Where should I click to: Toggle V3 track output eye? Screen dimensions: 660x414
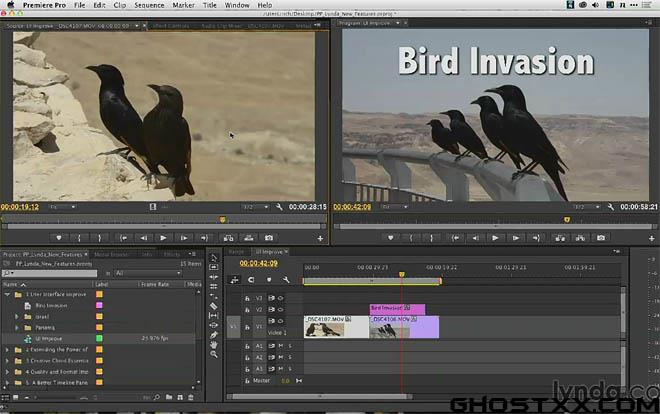(280, 298)
